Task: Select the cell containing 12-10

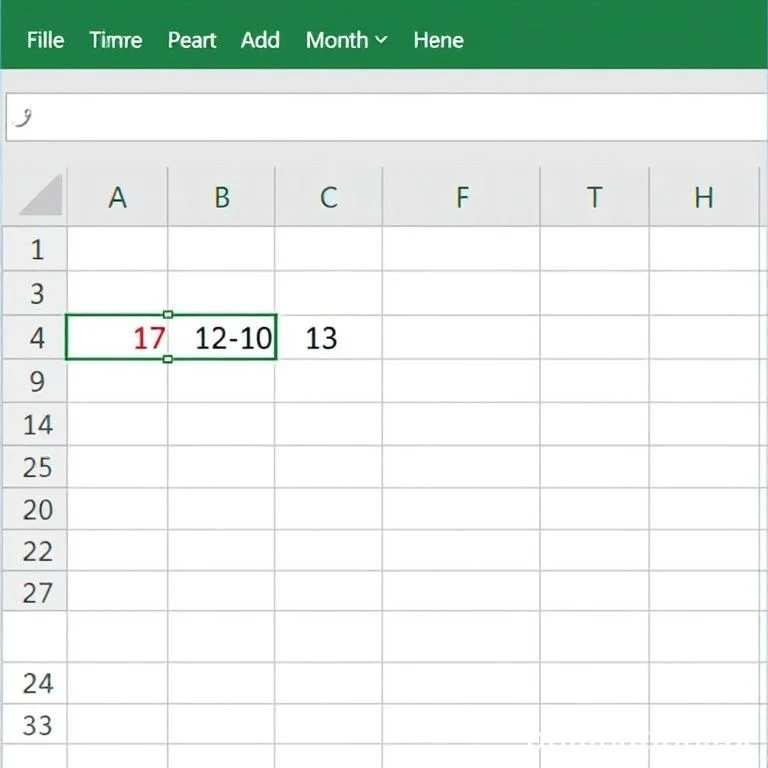Action: [222, 338]
